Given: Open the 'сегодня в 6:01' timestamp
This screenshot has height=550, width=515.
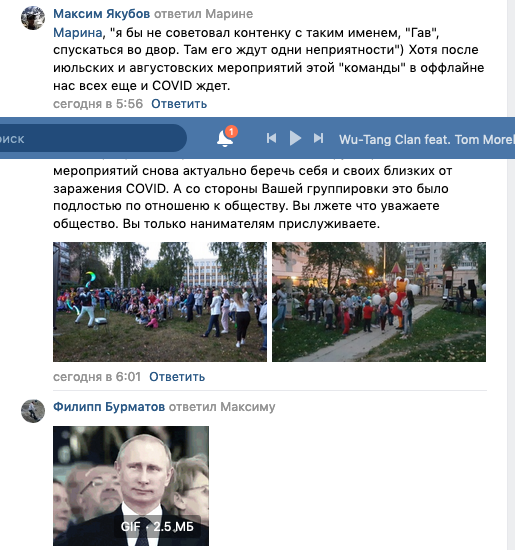Looking at the screenshot, I should [x=97, y=377].
